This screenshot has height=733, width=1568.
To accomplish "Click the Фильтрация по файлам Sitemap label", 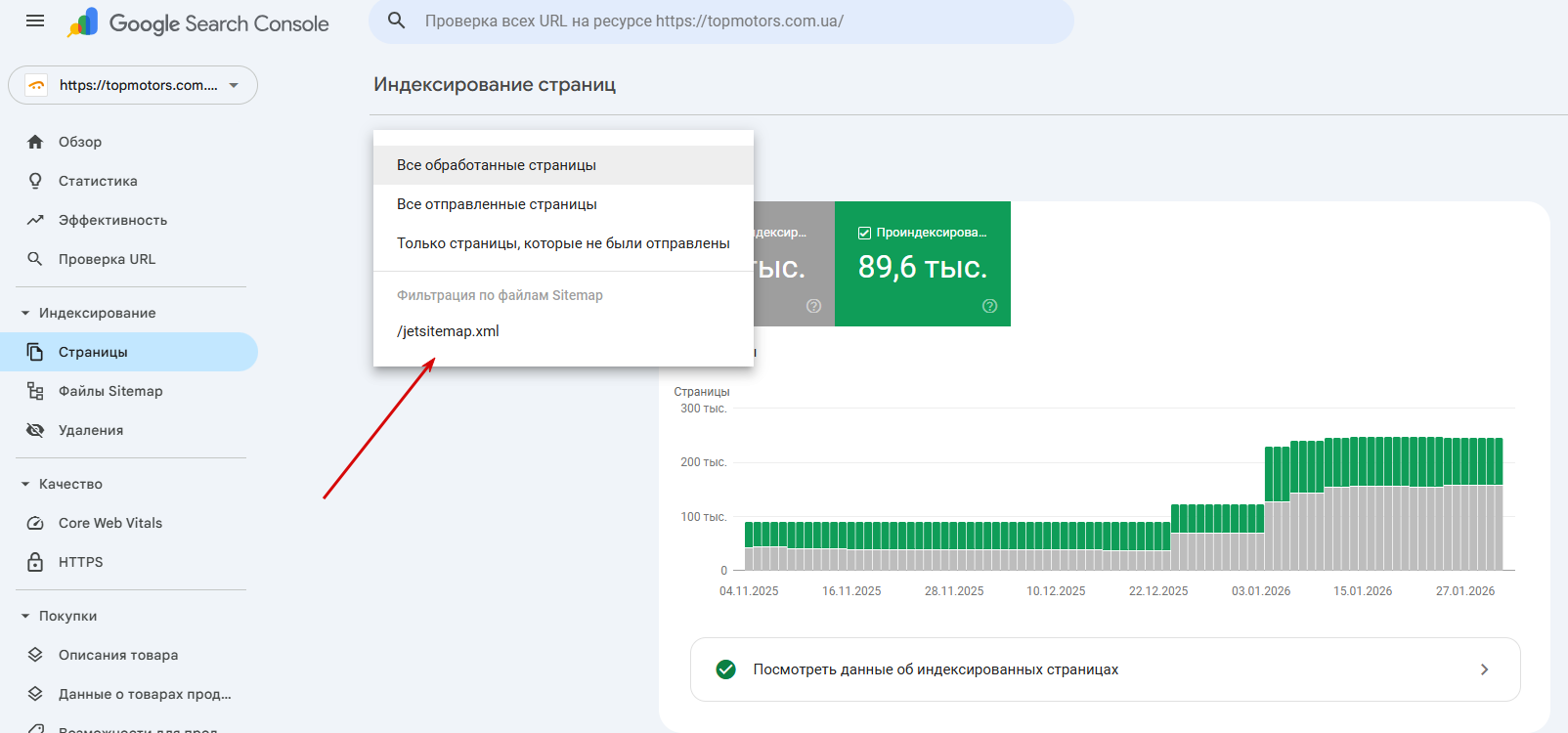I will tap(500, 295).
